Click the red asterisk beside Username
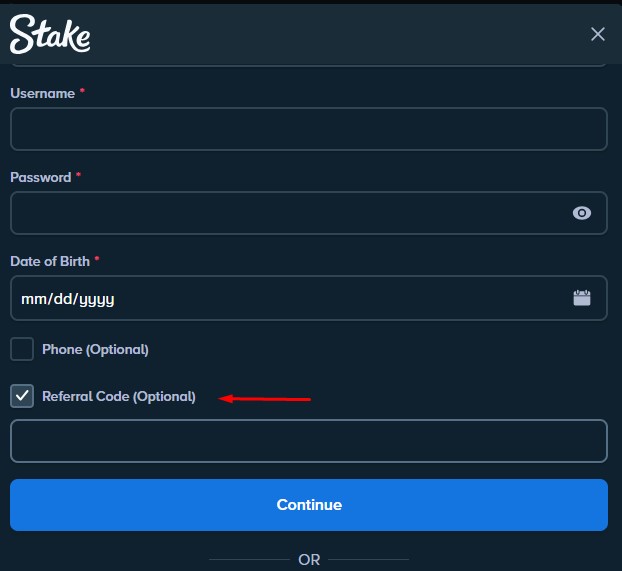Image resolution: width=622 pixels, height=571 pixels. pos(82,91)
